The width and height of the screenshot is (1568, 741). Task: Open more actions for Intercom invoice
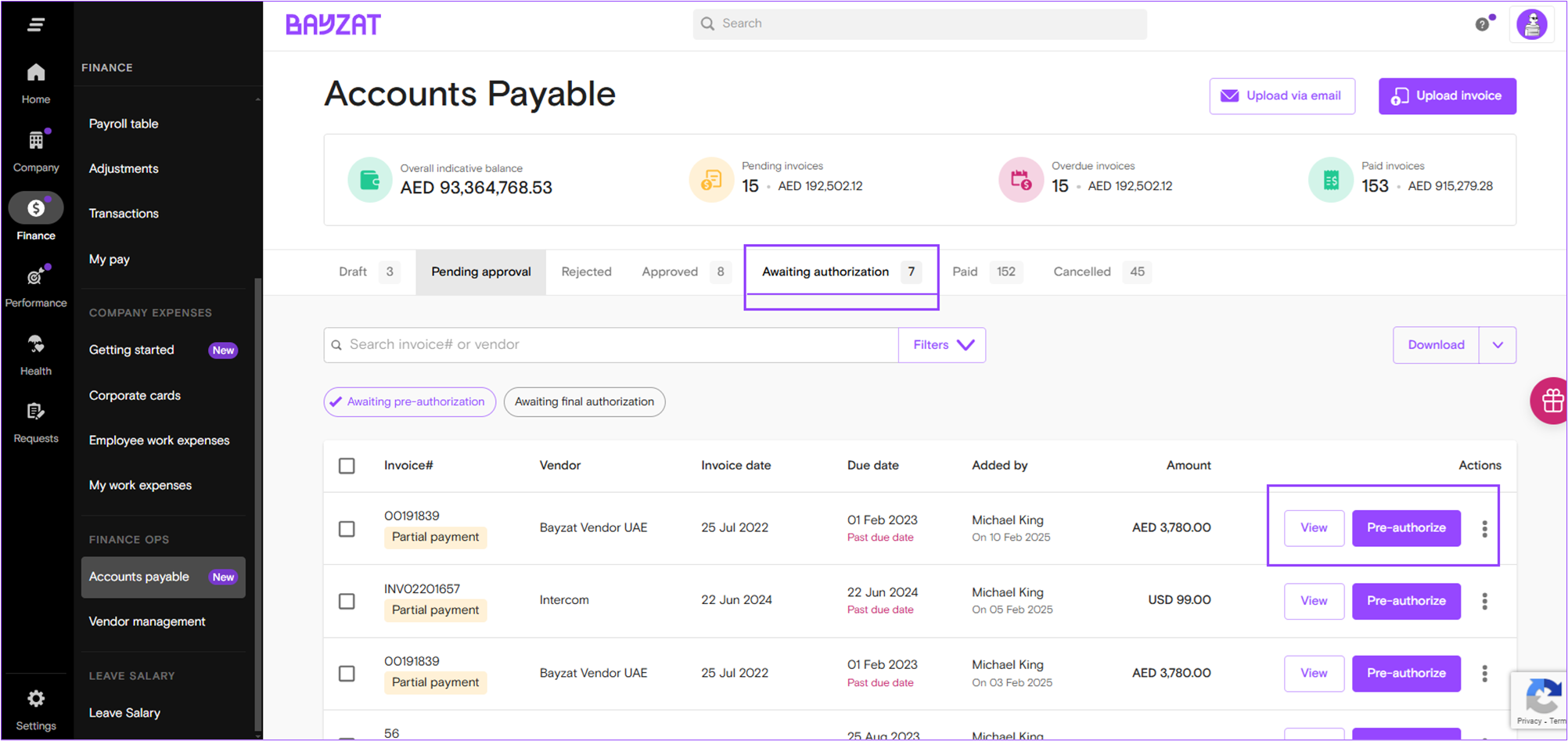[1484, 601]
